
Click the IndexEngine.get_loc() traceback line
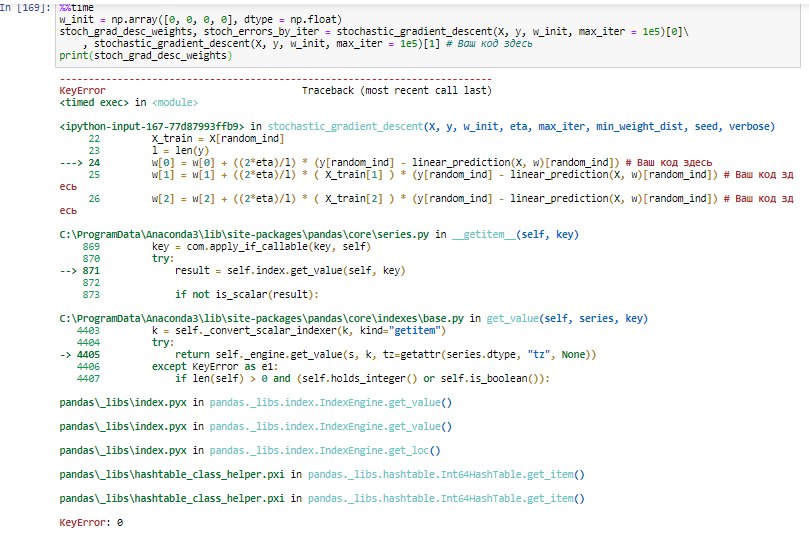(x=250, y=451)
